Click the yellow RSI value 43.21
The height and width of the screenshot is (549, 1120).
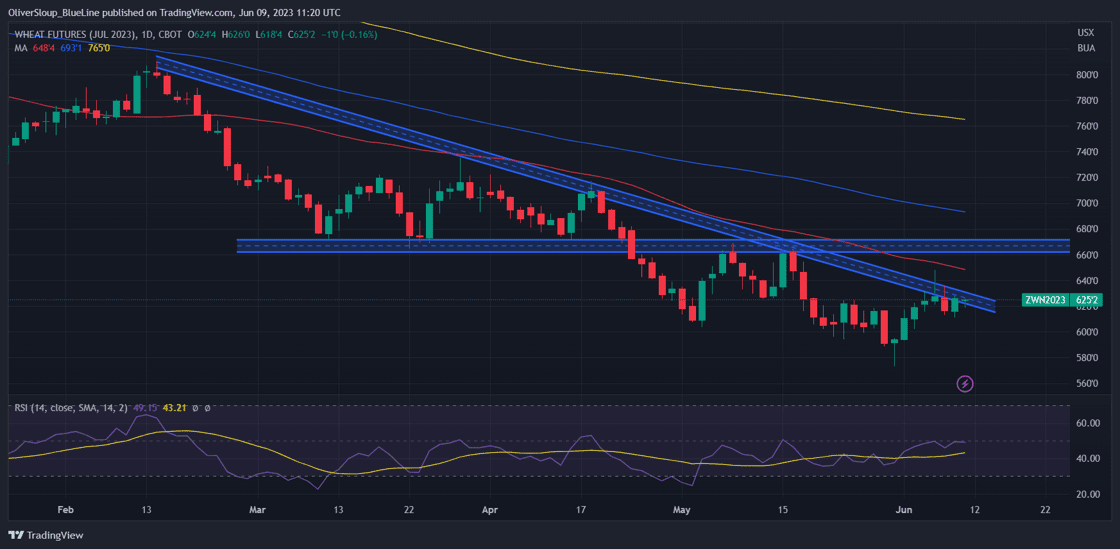pos(175,408)
